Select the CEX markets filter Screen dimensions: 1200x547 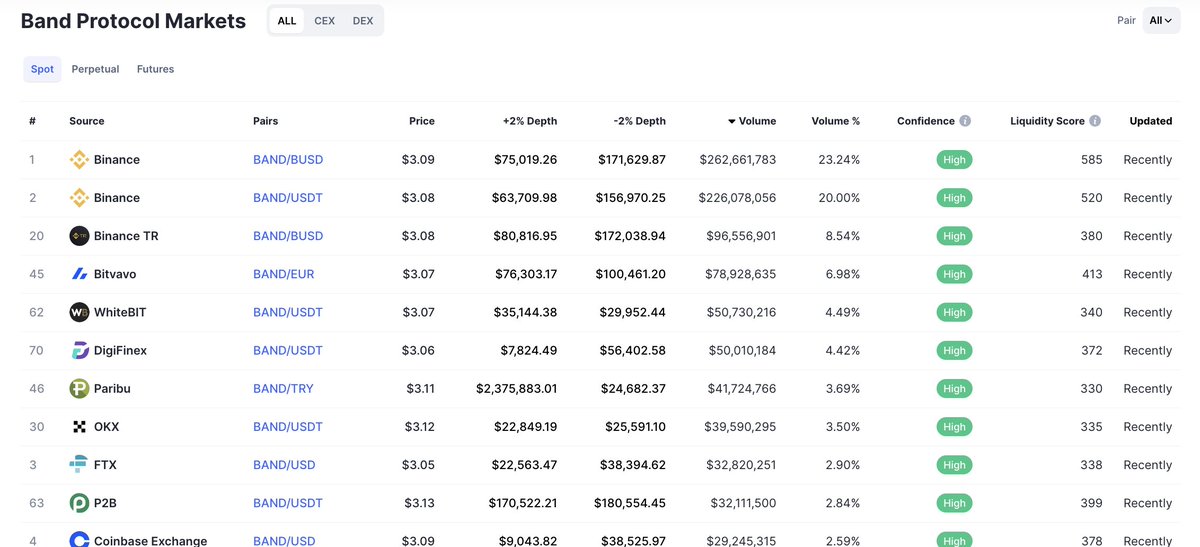tap(325, 20)
